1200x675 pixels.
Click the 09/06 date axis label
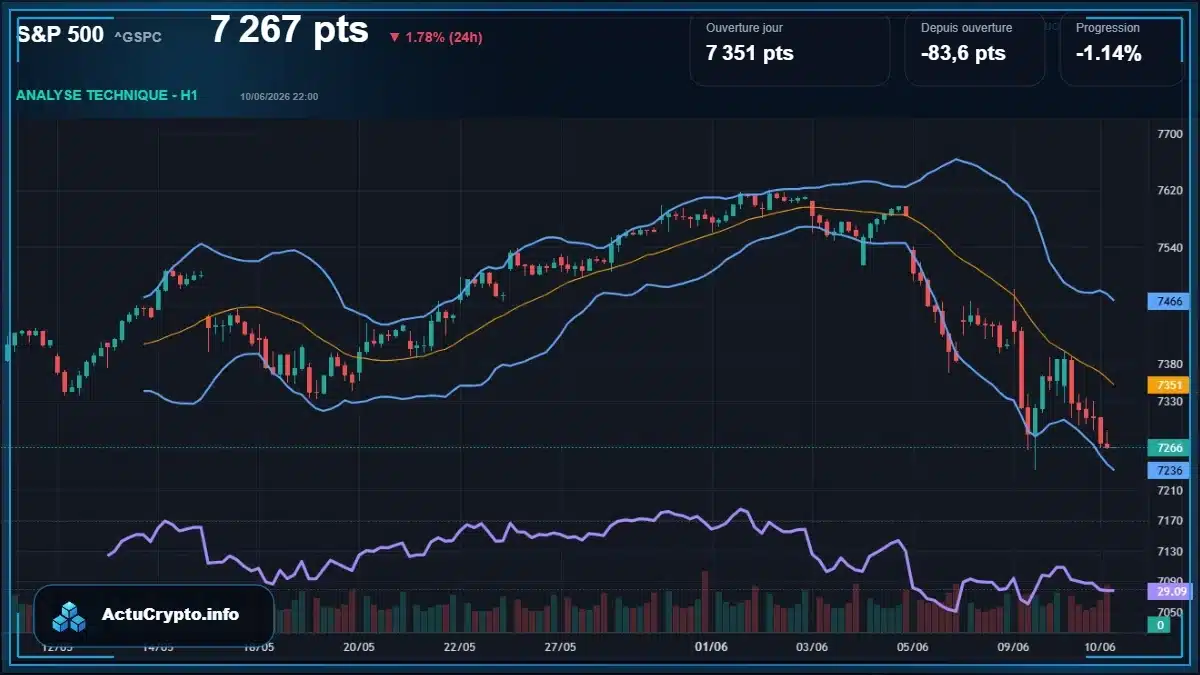(x=1013, y=647)
